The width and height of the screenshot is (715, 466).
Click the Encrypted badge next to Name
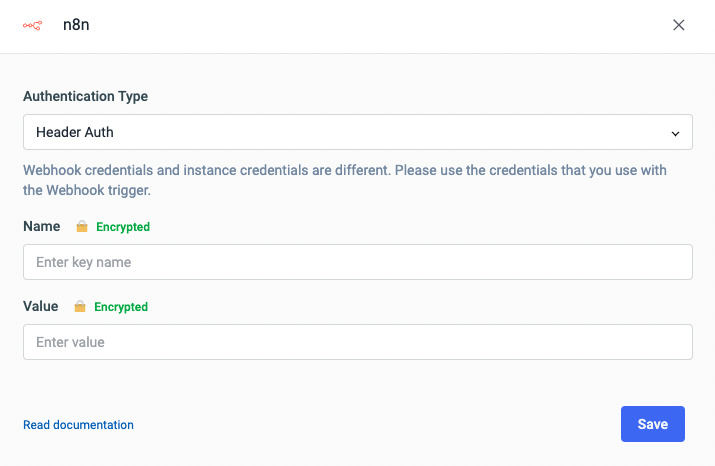tap(123, 227)
